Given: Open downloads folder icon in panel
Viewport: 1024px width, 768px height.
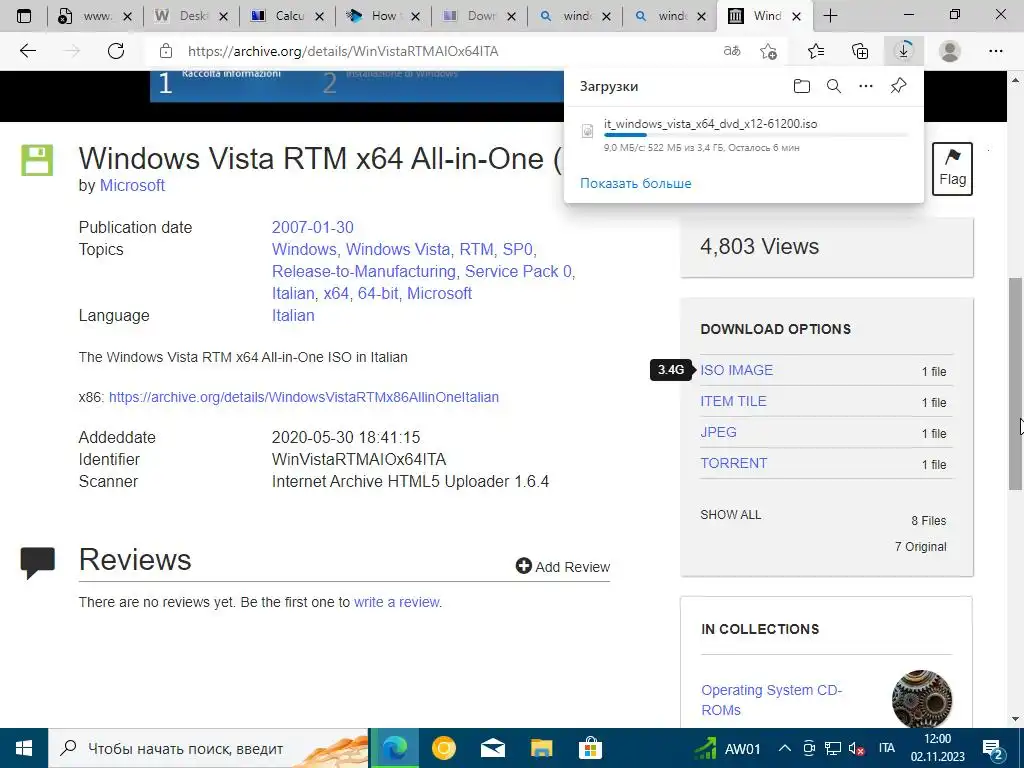Looking at the screenshot, I should (x=802, y=86).
